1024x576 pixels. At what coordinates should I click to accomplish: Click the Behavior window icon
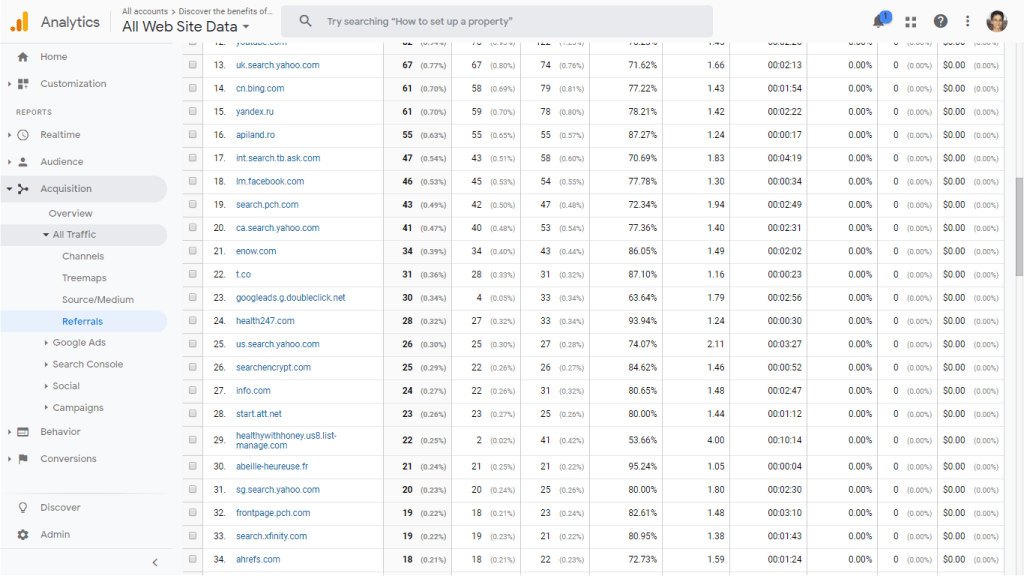point(23,432)
